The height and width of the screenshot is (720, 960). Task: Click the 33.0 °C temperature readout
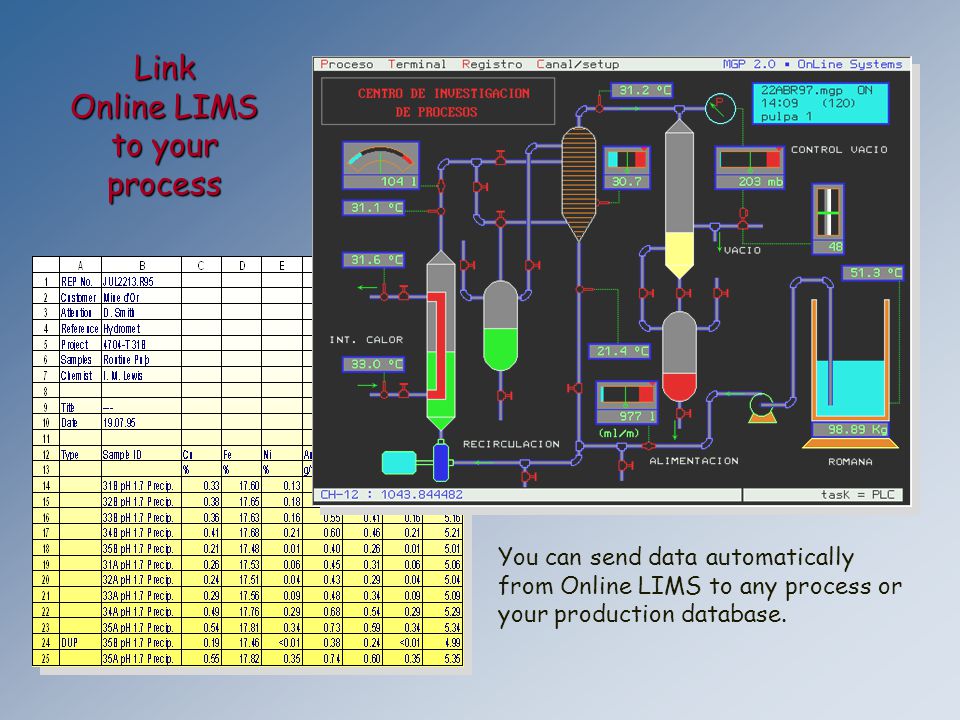tap(373, 364)
